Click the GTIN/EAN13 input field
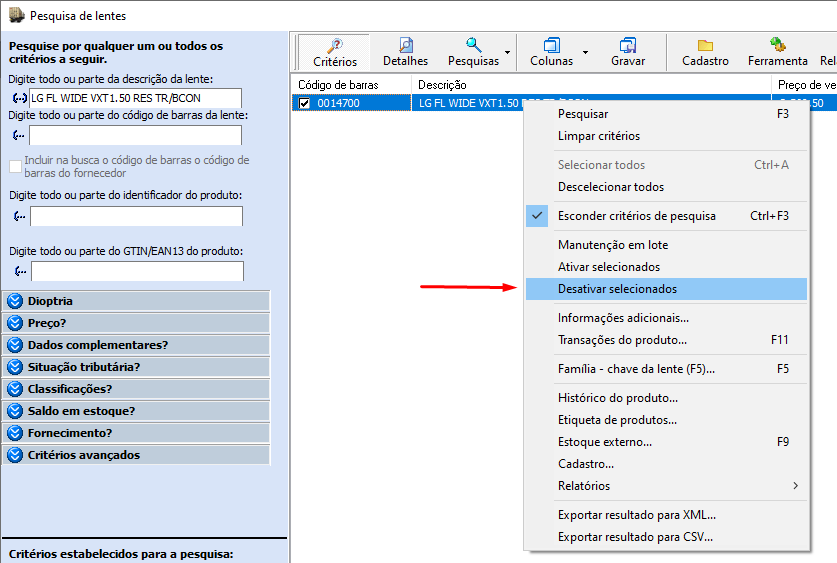Viewport: 837px width, 563px height. click(137, 271)
